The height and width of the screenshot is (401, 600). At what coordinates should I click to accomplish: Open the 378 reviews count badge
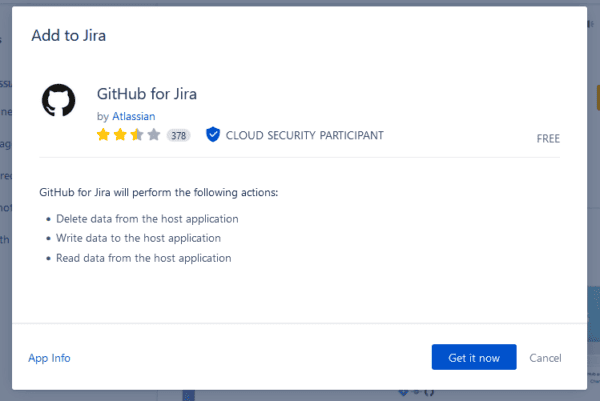pos(178,135)
